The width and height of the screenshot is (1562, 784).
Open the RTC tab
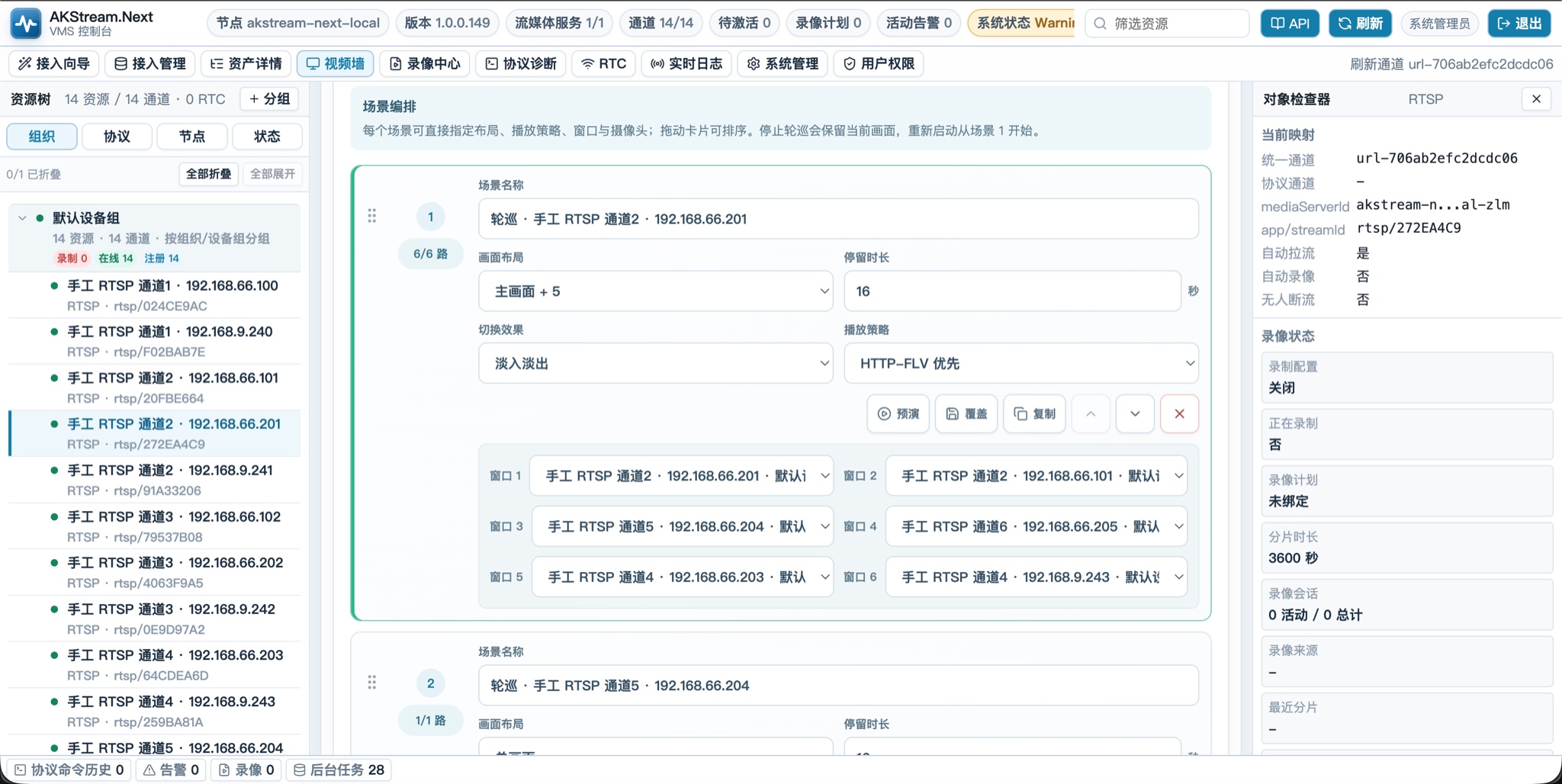(604, 64)
